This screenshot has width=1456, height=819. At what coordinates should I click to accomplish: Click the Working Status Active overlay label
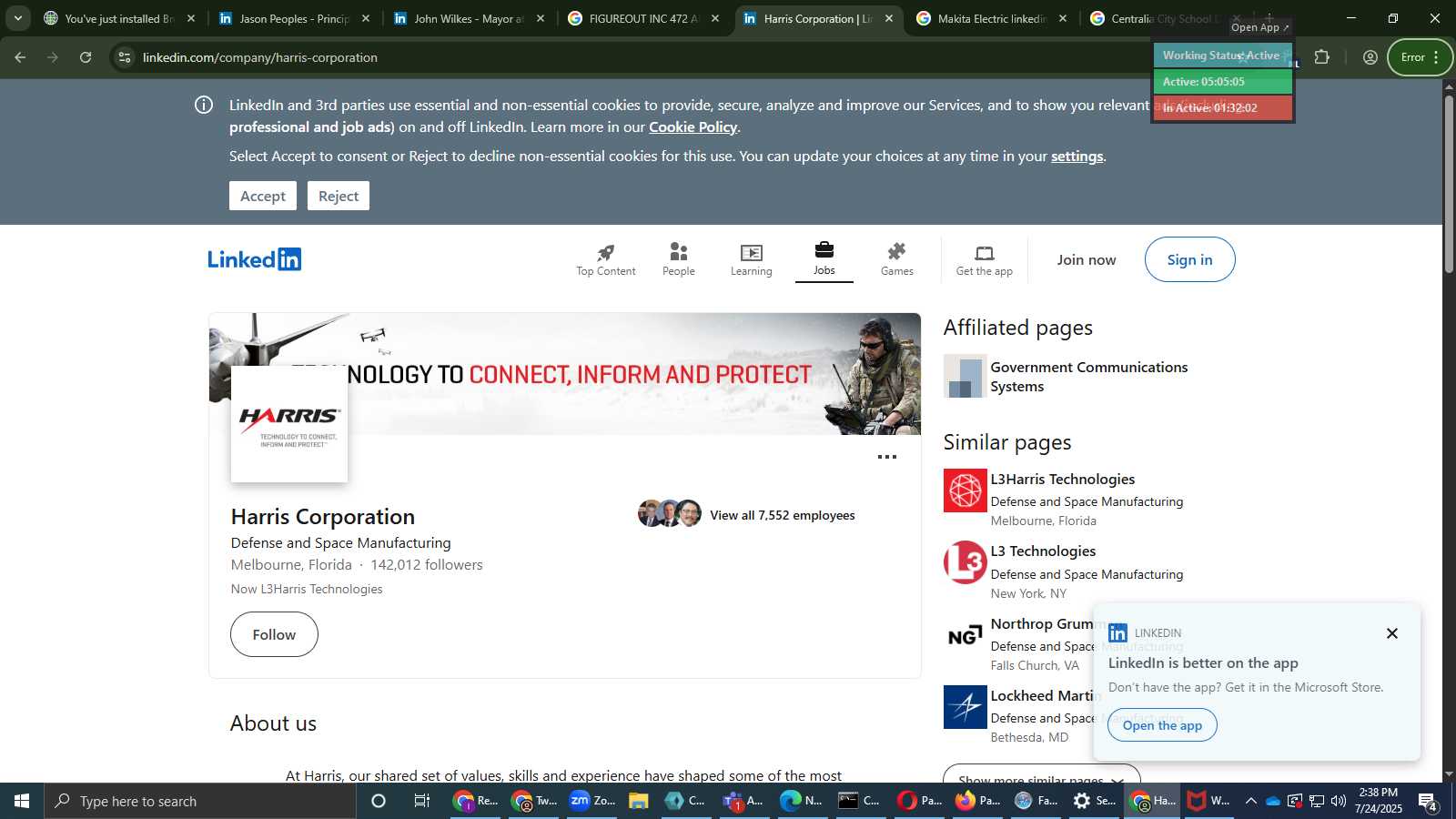tap(1222, 56)
